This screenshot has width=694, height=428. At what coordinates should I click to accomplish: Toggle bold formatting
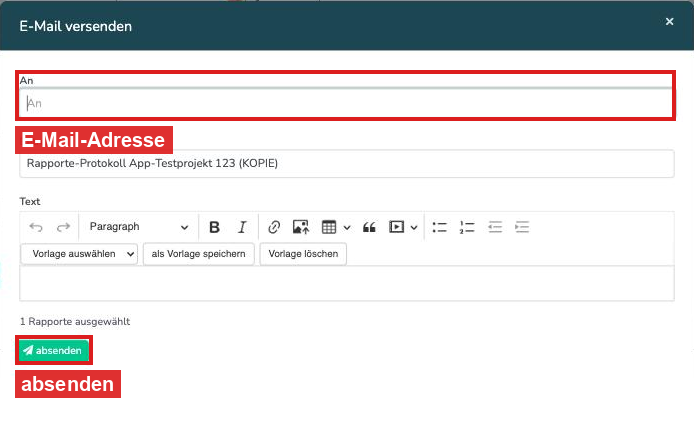coord(214,227)
